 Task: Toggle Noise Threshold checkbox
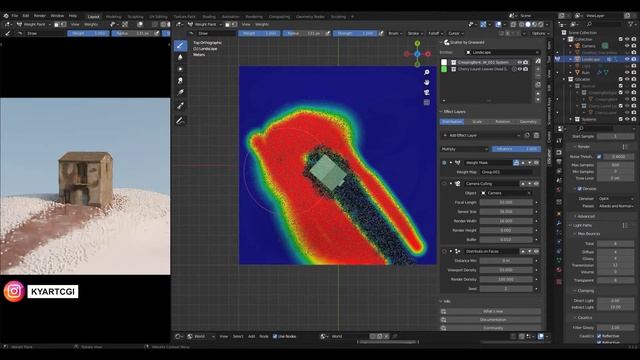coord(599,156)
